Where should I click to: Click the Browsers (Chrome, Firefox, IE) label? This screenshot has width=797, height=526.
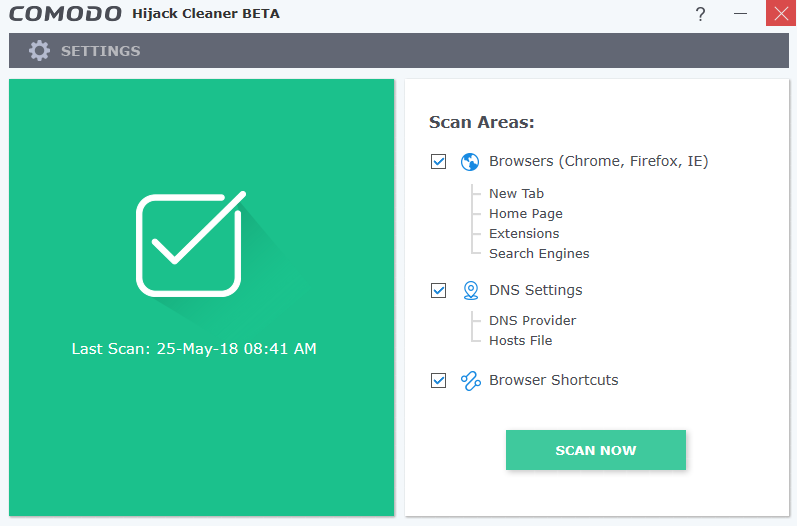click(x=598, y=162)
